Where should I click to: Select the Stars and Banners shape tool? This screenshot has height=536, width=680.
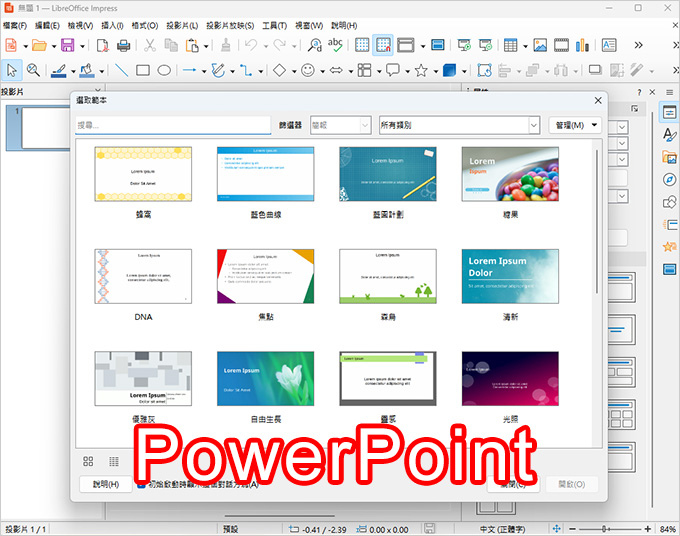click(x=421, y=70)
